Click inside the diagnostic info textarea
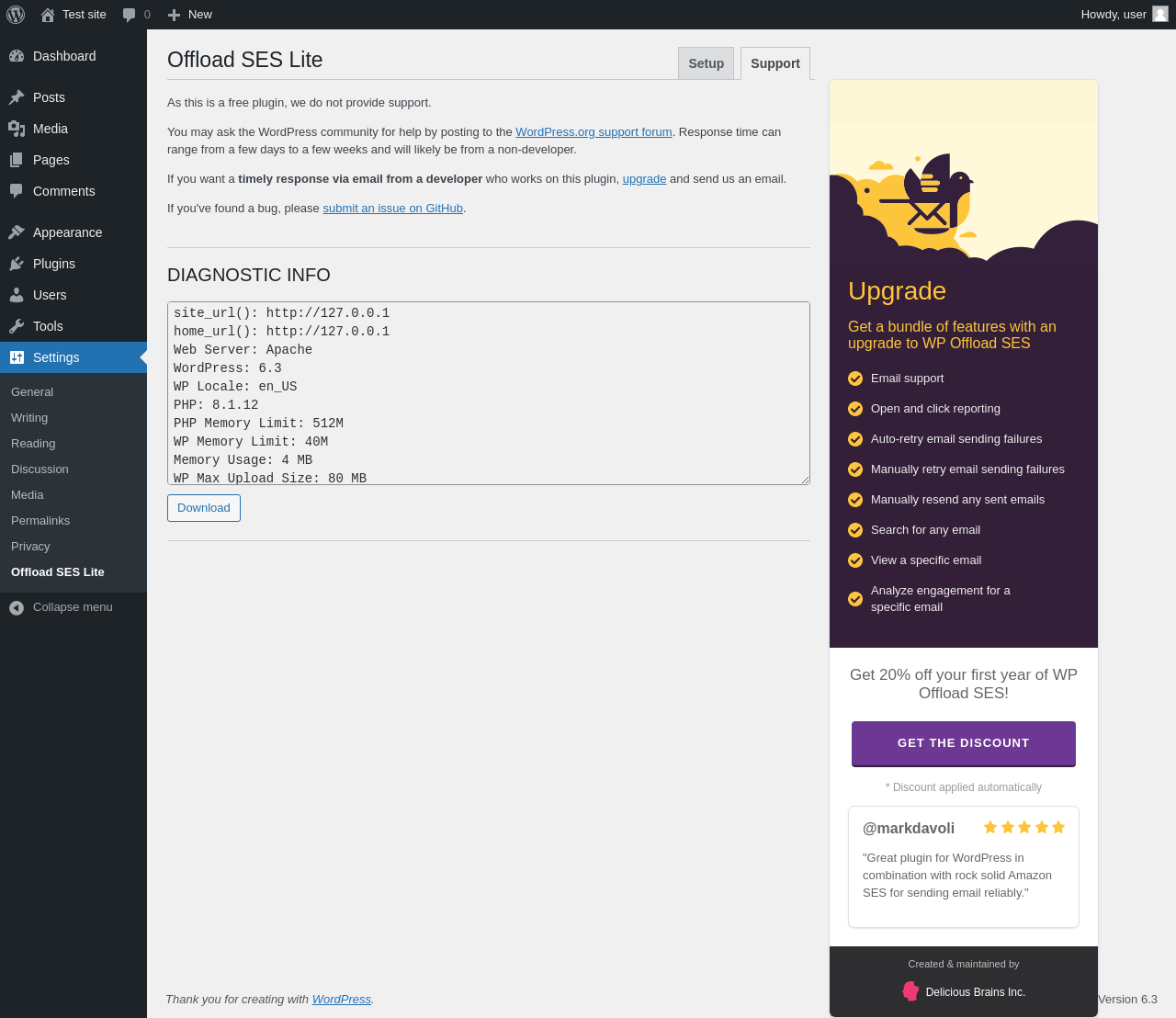Image resolution: width=1176 pixels, height=1018 pixels. tap(489, 393)
